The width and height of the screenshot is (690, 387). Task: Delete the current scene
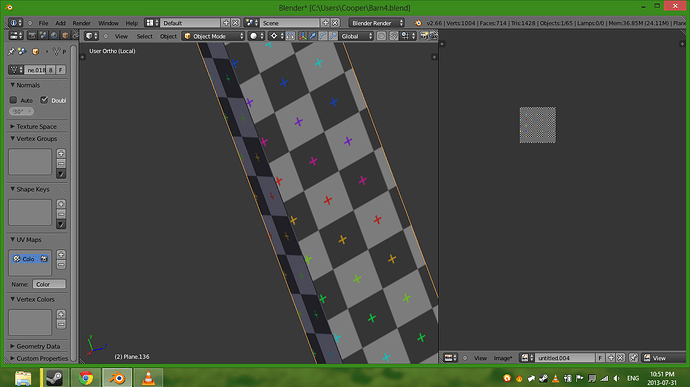point(335,23)
